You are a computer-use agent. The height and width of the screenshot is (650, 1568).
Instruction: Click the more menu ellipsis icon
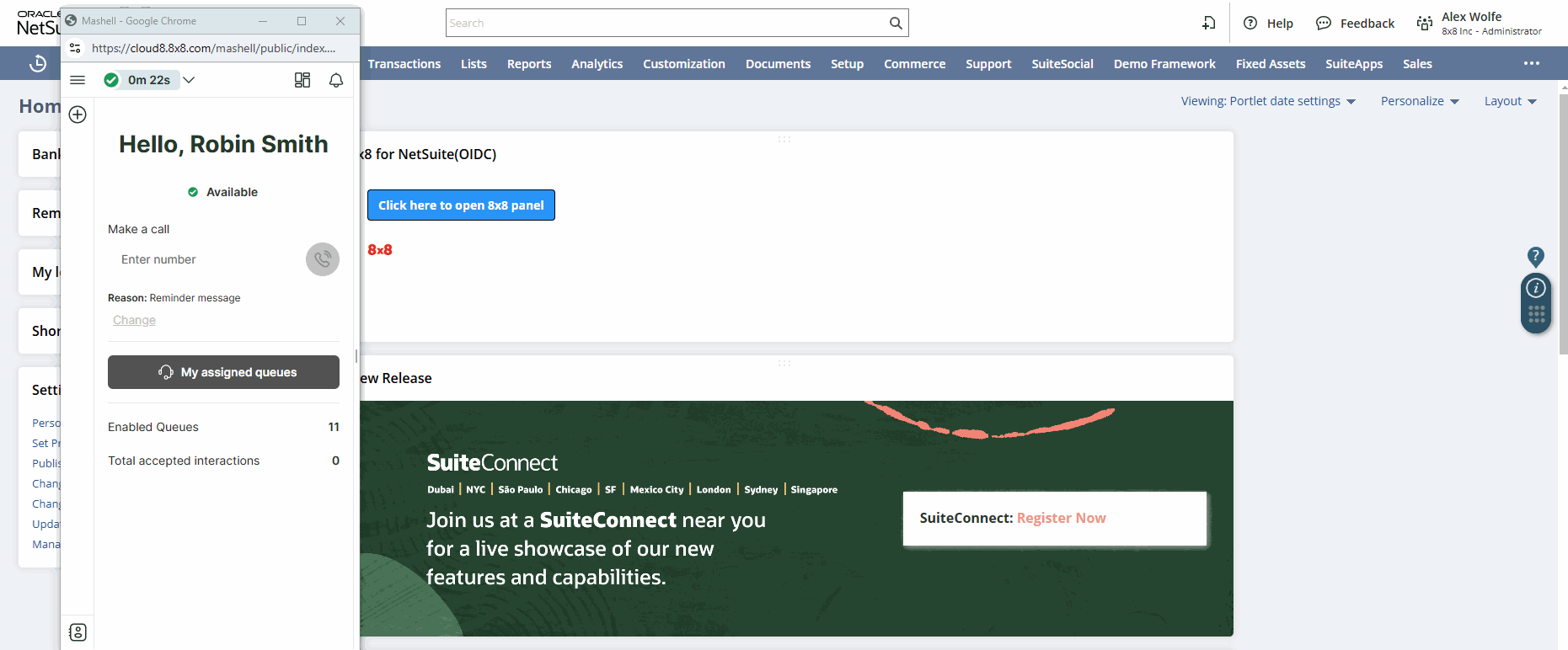point(1532,63)
